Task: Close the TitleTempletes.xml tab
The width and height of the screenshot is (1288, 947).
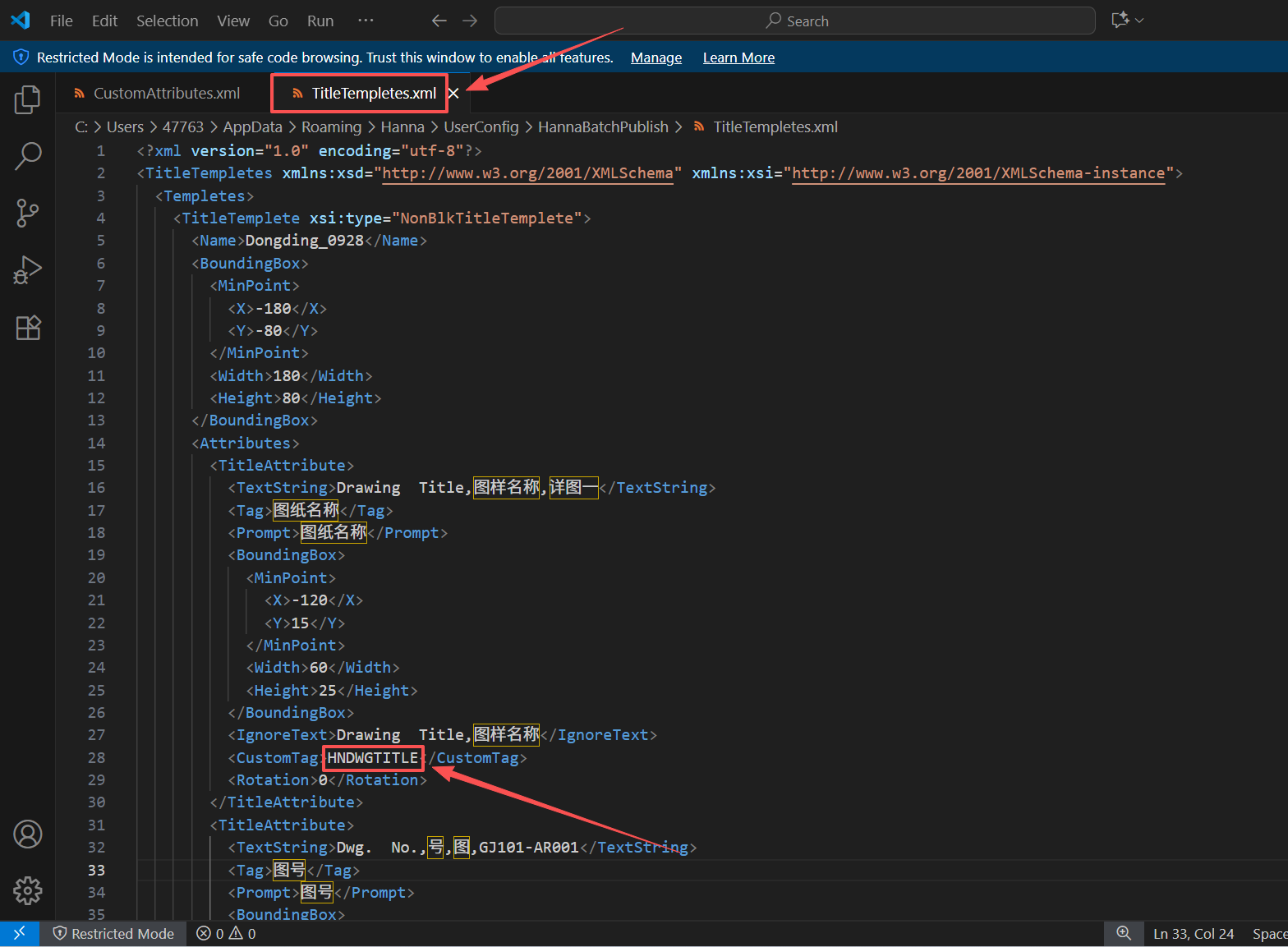Action: [453, 94]
